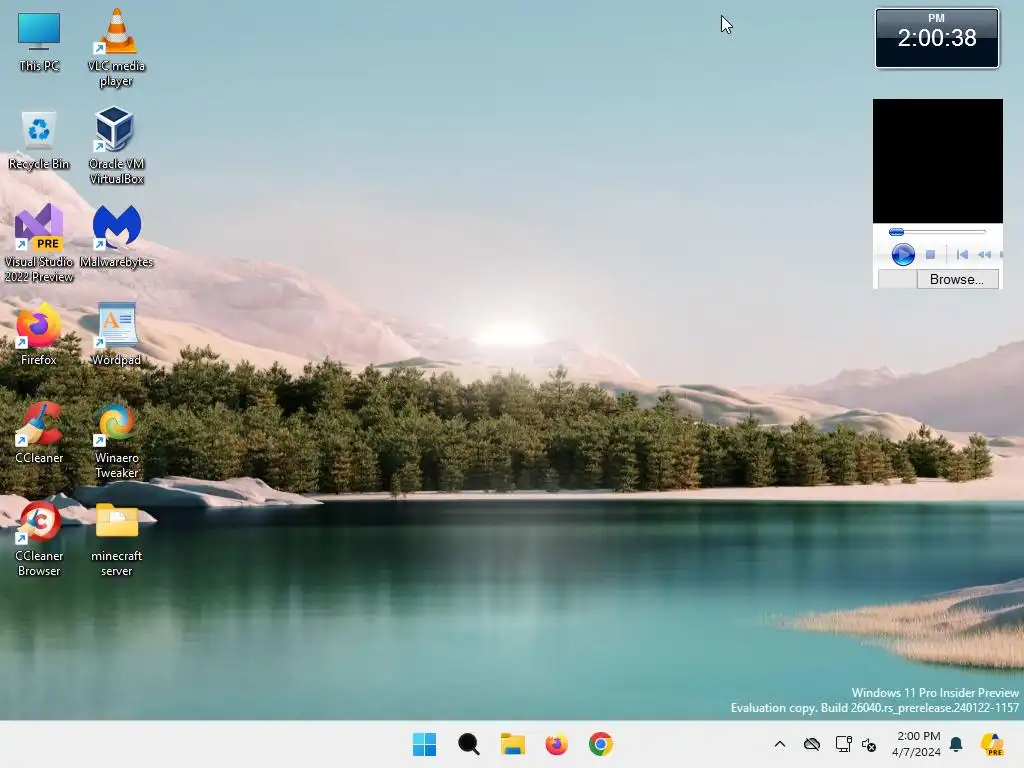
Task: Select the VLC media player shortcut
Action: tap(116, 48)
